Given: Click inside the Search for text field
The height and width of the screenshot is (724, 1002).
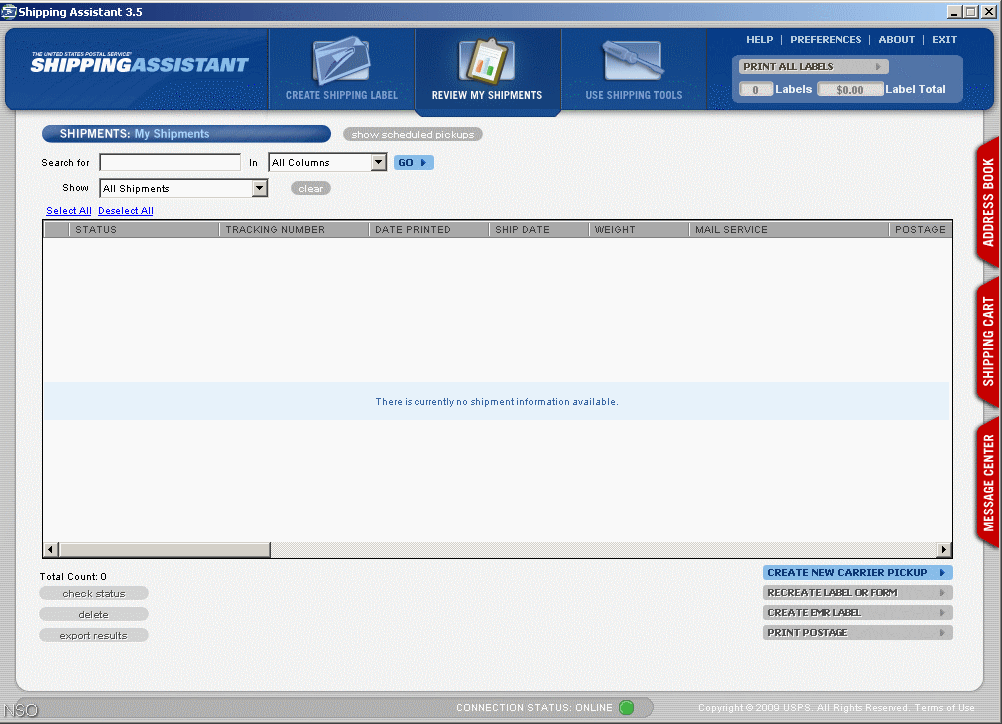Looking at the screenshot, I should (170, 163).
